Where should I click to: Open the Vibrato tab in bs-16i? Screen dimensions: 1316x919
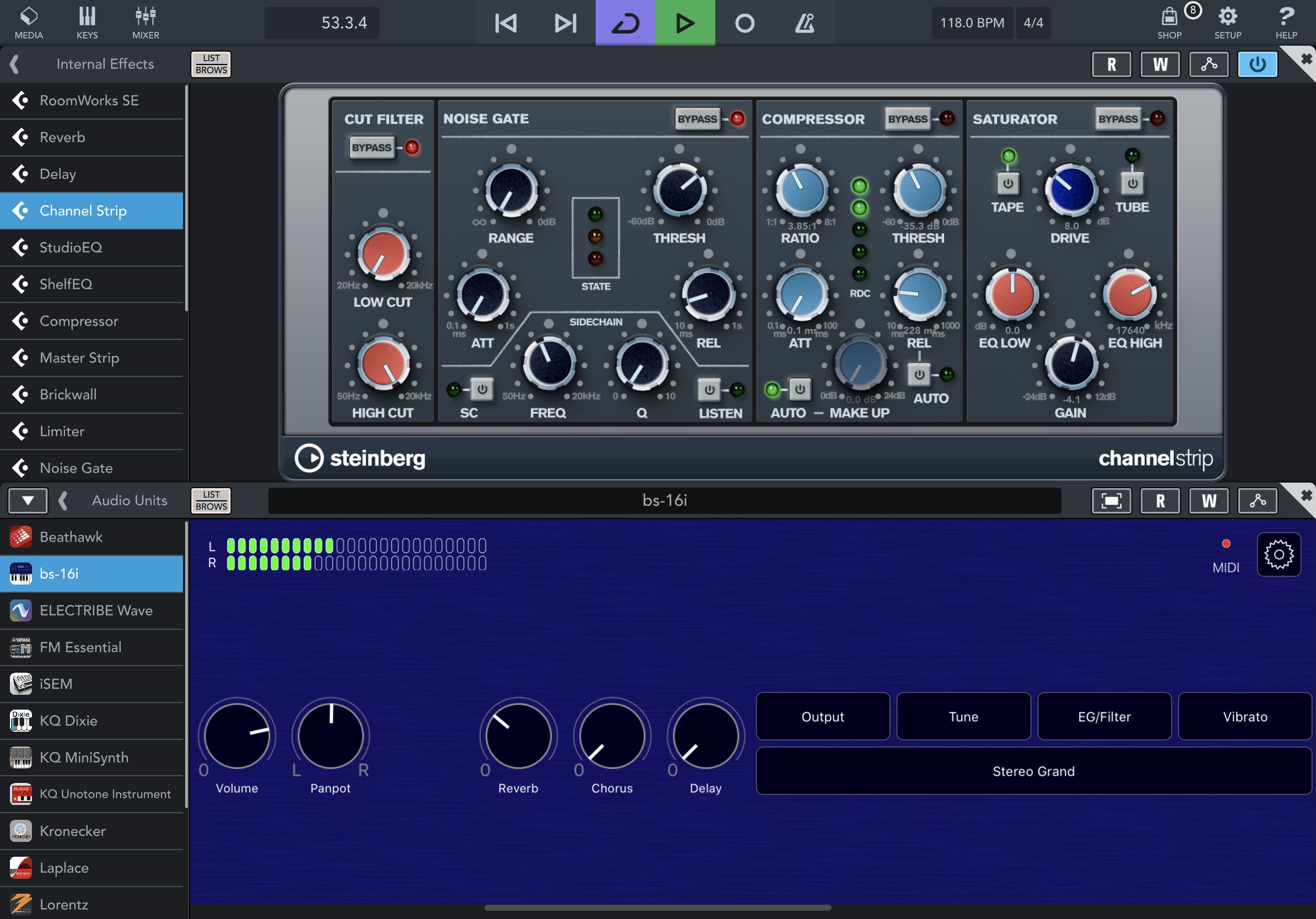pyautogui.click(x=1245, y=717)
